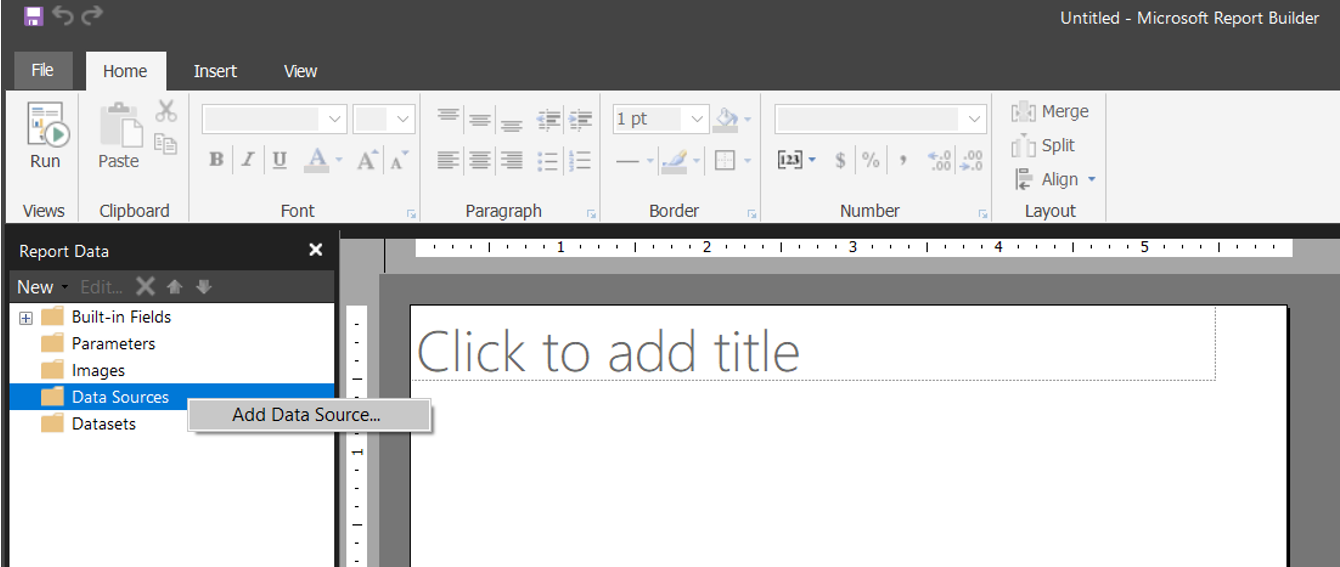The width and height of the screenshot is (1340, 567).
Task: Click the Decrease Indent icon
Action: tap(548, 120)
